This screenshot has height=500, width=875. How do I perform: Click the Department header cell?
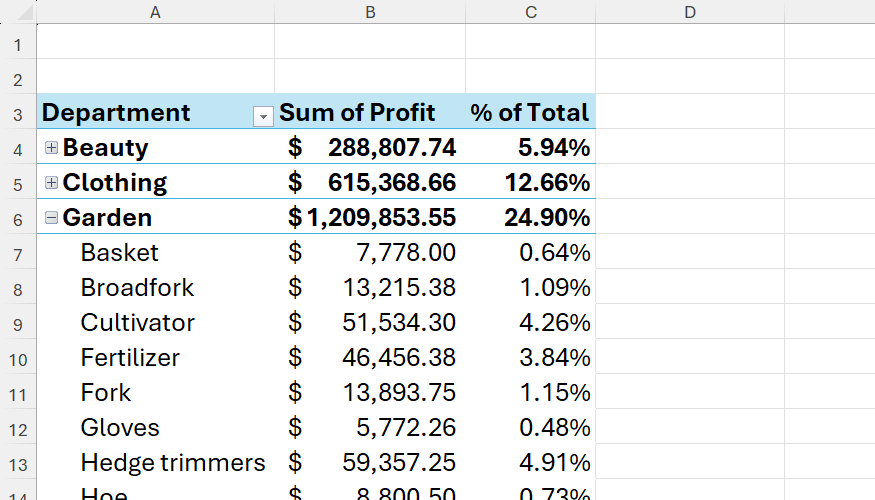[156, 112]
